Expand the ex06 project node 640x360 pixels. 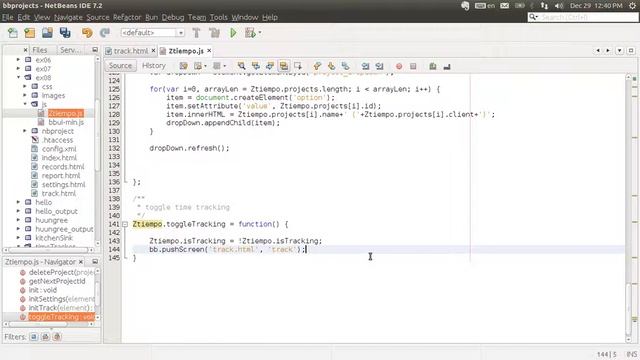pos(18,60)
